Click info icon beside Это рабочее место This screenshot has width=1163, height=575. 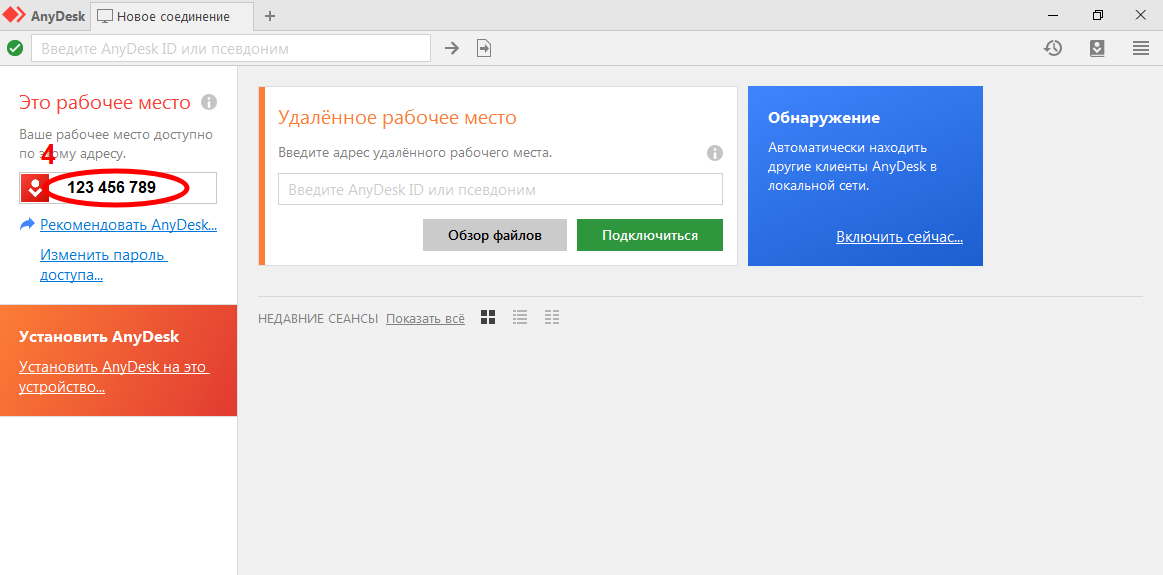click(209, 102)
